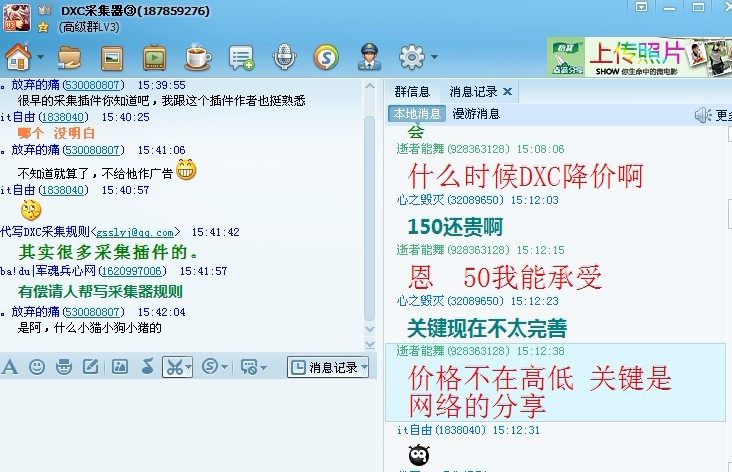Open the group home house icon
Image resolution: width=732 pixels, height=472 pixels.
pos(18,57)
